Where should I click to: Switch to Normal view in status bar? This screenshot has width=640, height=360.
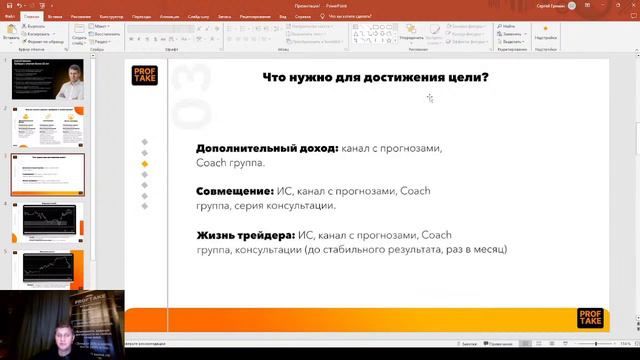pos(526,344)
